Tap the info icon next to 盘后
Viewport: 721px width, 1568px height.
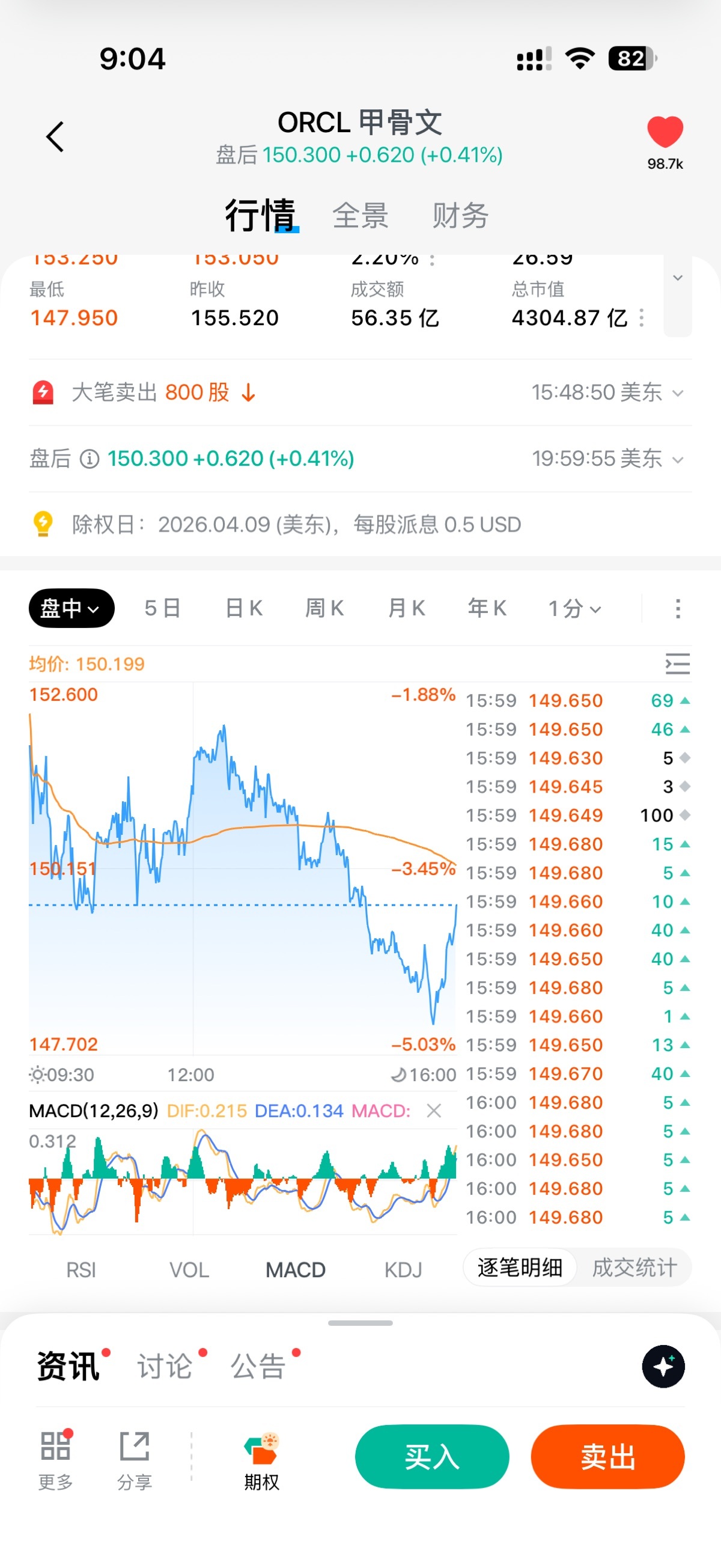(x=90, y=459)
